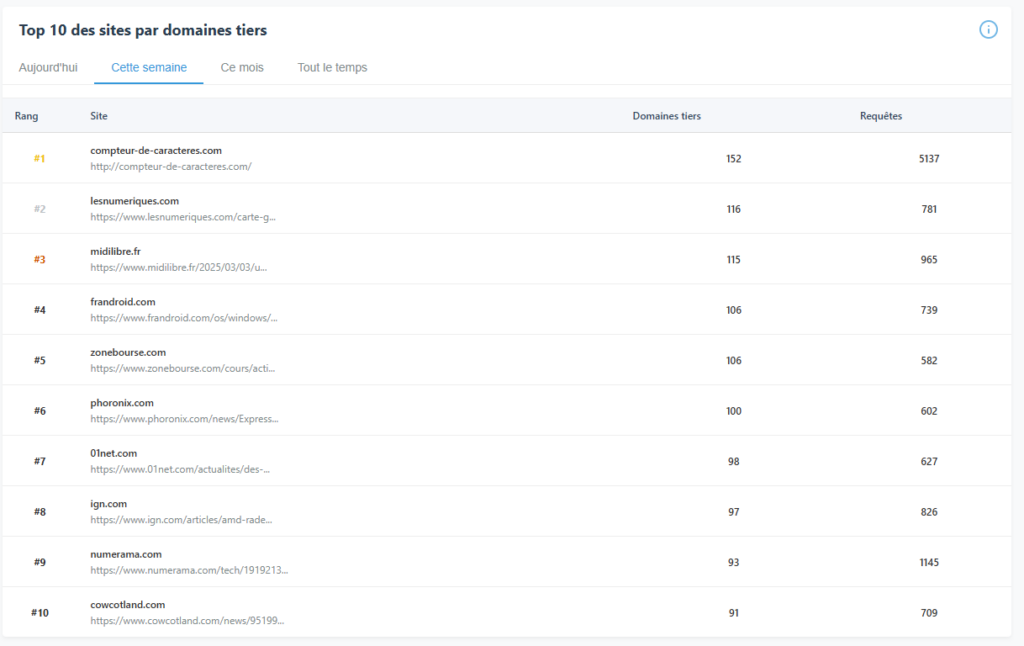
Task: Click the 93 domaines tiers value
Action: [x=733, y=562]
